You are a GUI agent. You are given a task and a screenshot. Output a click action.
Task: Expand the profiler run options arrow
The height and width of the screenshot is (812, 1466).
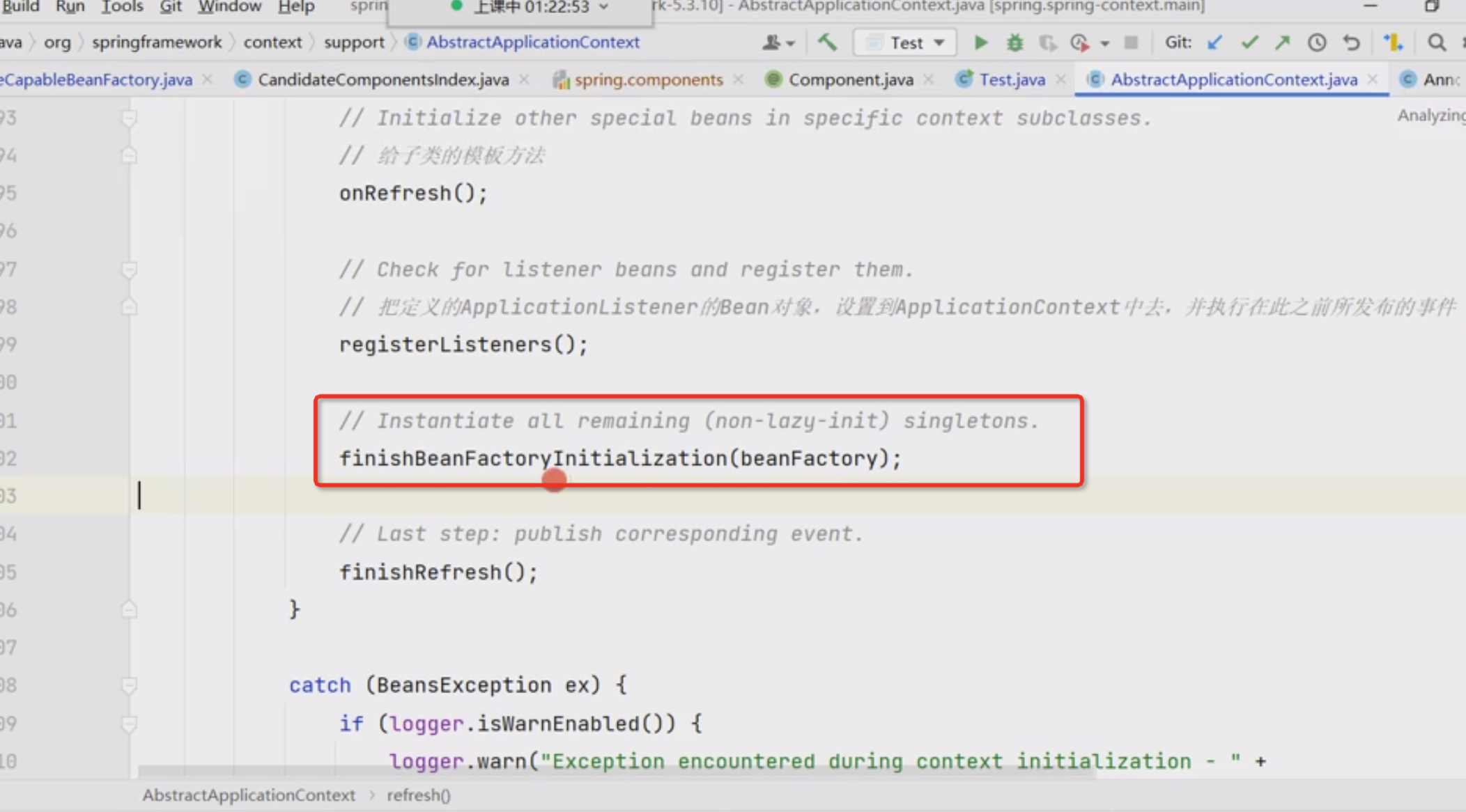coord(1105,44)
